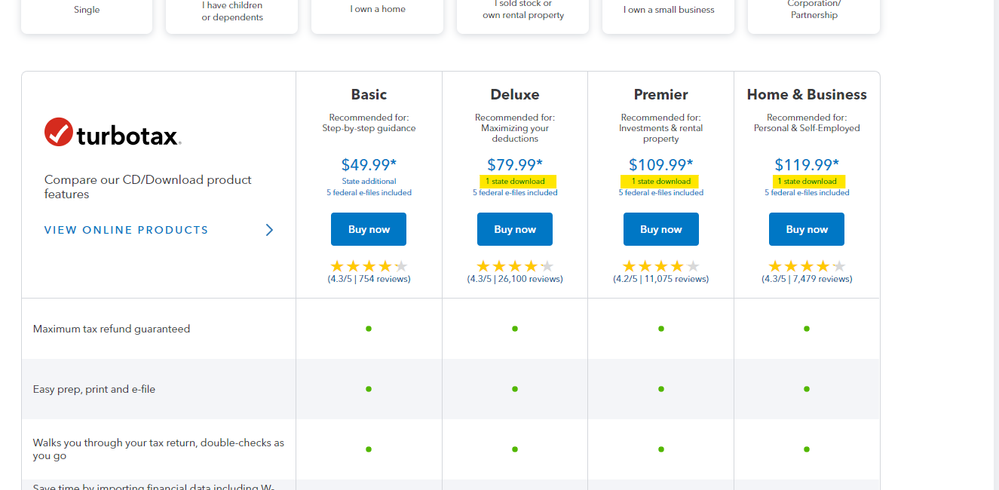Screen dimensions: 999x490
Task: Click the Premier column heading
Action: tap(661, 94)
